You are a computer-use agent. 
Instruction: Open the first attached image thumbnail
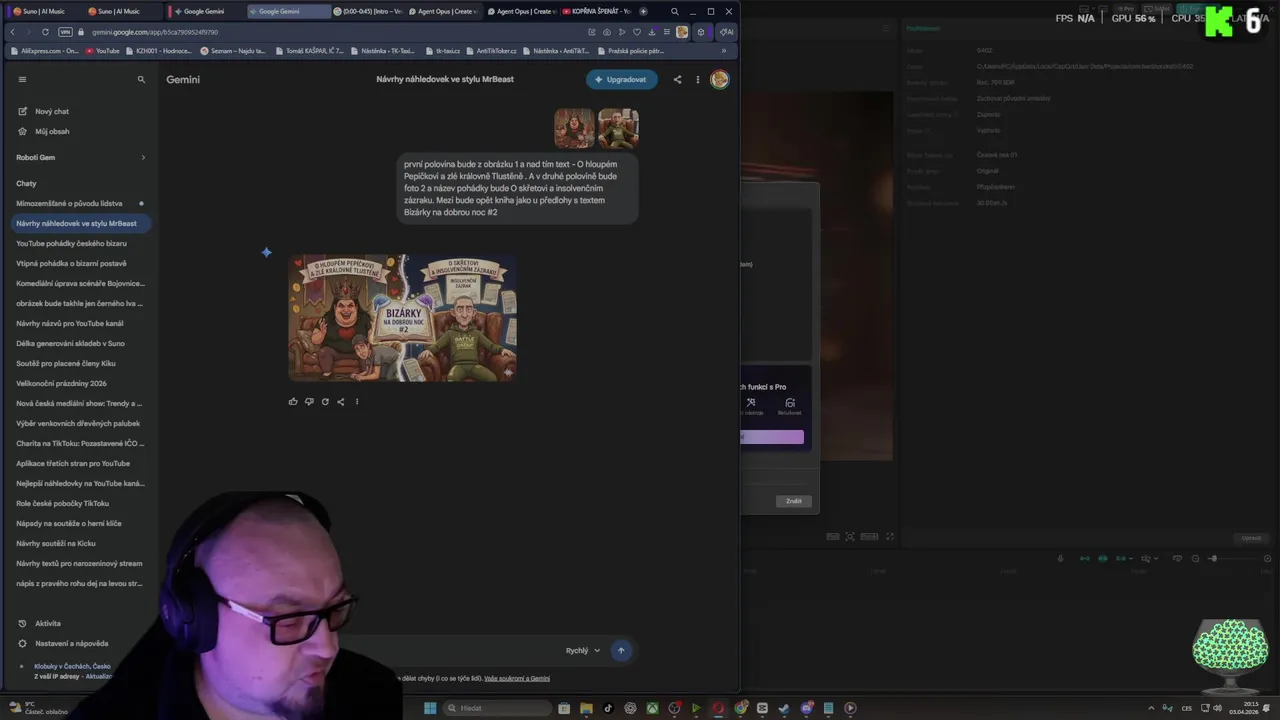(574, 128)
